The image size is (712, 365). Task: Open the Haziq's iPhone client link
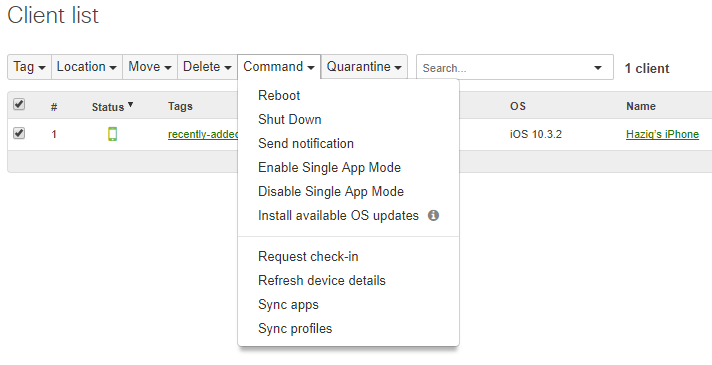[662, 134]
